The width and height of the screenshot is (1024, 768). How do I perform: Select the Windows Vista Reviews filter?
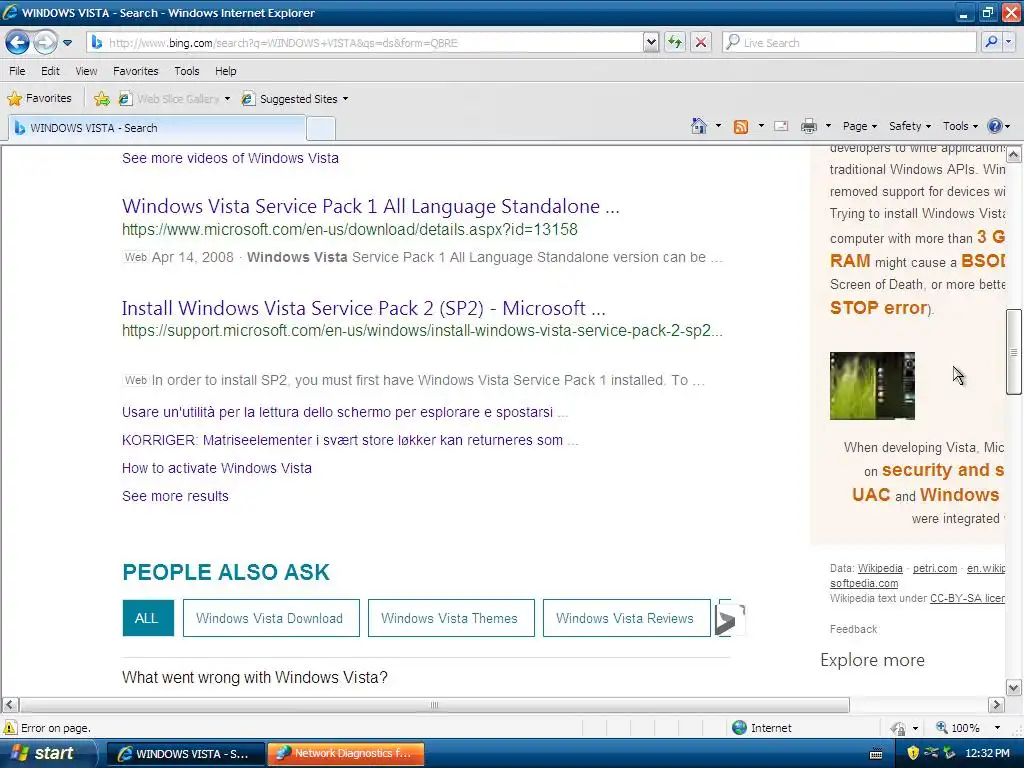pos(626,618)
